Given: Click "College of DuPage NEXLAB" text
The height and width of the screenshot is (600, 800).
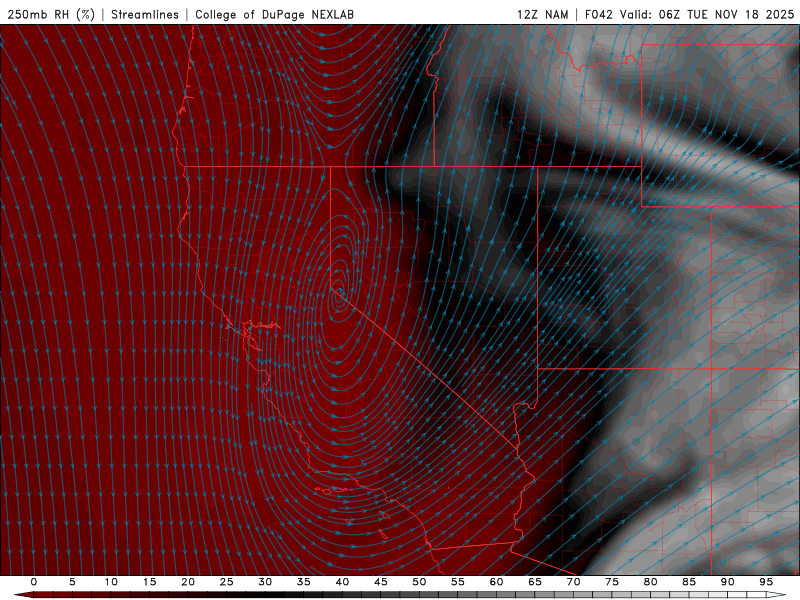Looking at the screenshot, I should pyautogui.click(x=274, y=14).
